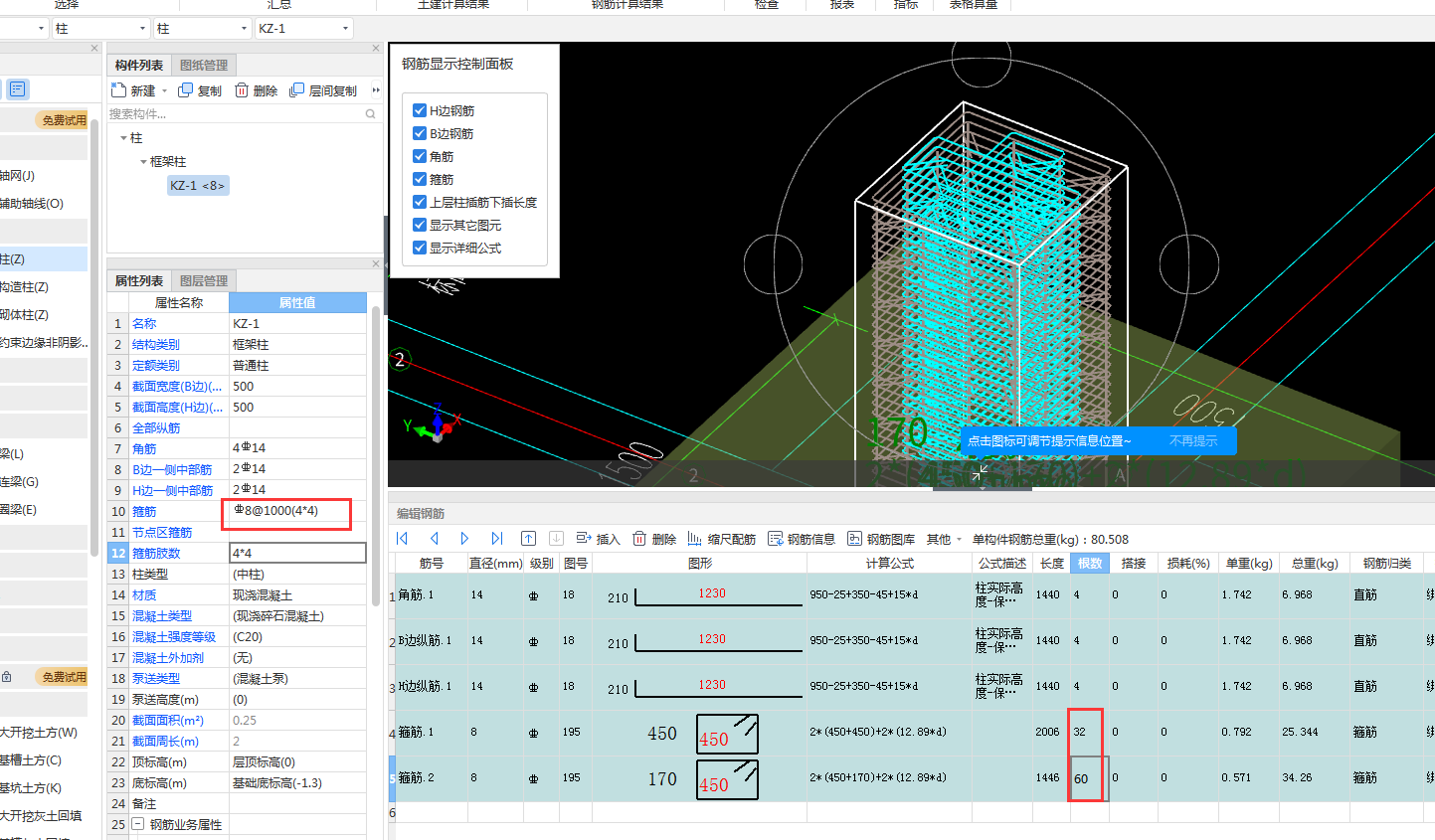
Task: Move rebar row up with up-arrow icon
Action: (x=528, y=539)
